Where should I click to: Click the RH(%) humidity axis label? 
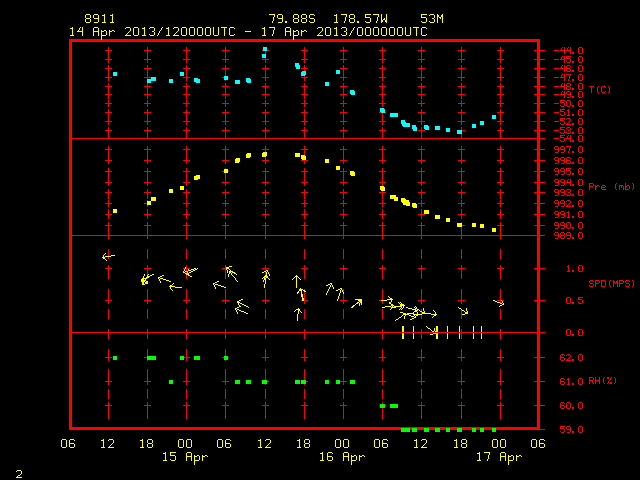pyautogui.click(x=602, y=381)
